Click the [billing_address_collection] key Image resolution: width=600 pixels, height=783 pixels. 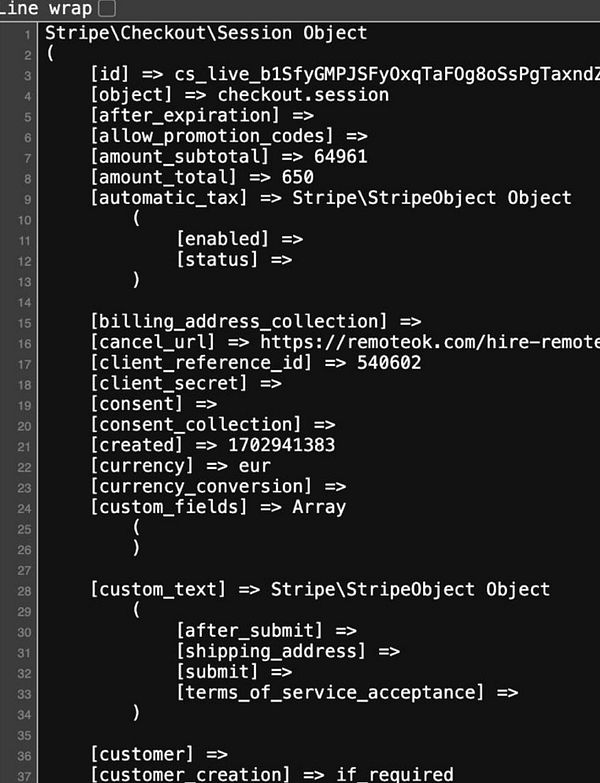239,322
